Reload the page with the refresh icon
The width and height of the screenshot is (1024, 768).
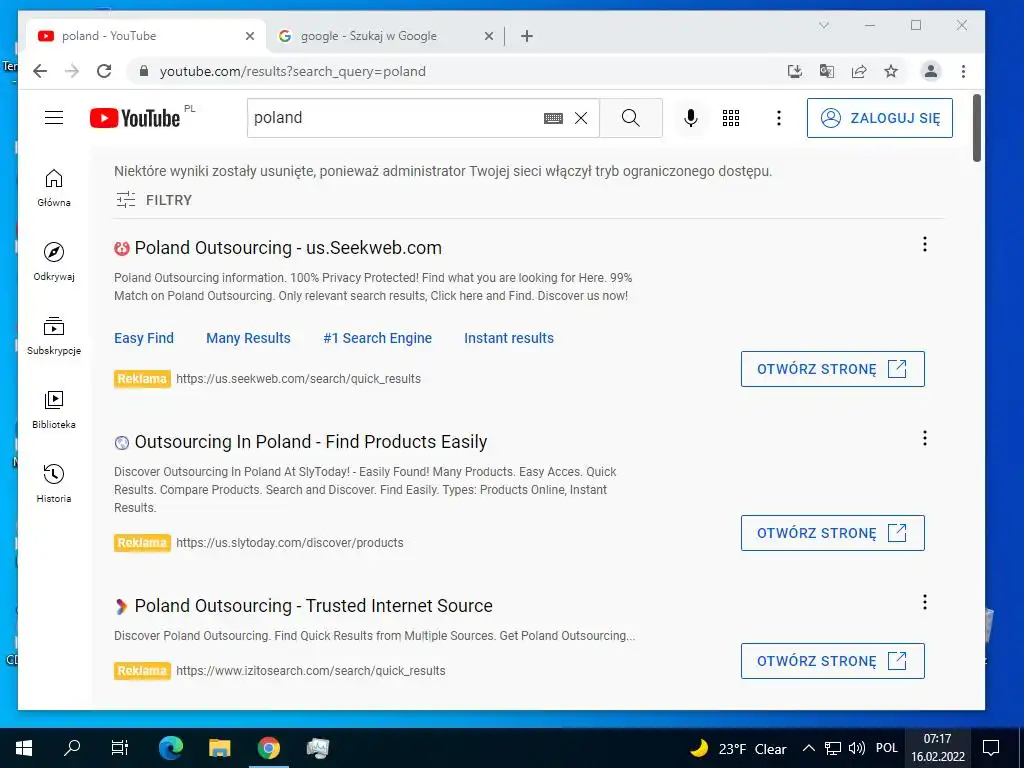click(x=104, y=71)
